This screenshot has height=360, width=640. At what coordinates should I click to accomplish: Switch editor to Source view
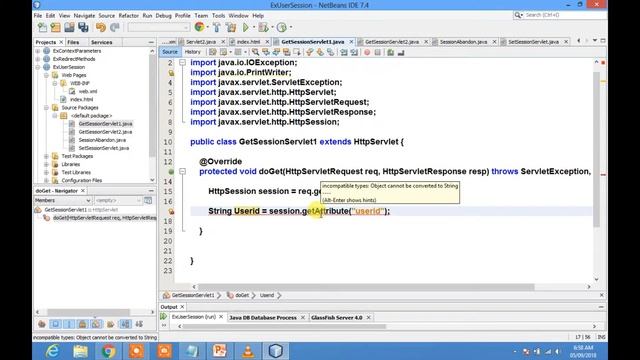click(170, 52)
